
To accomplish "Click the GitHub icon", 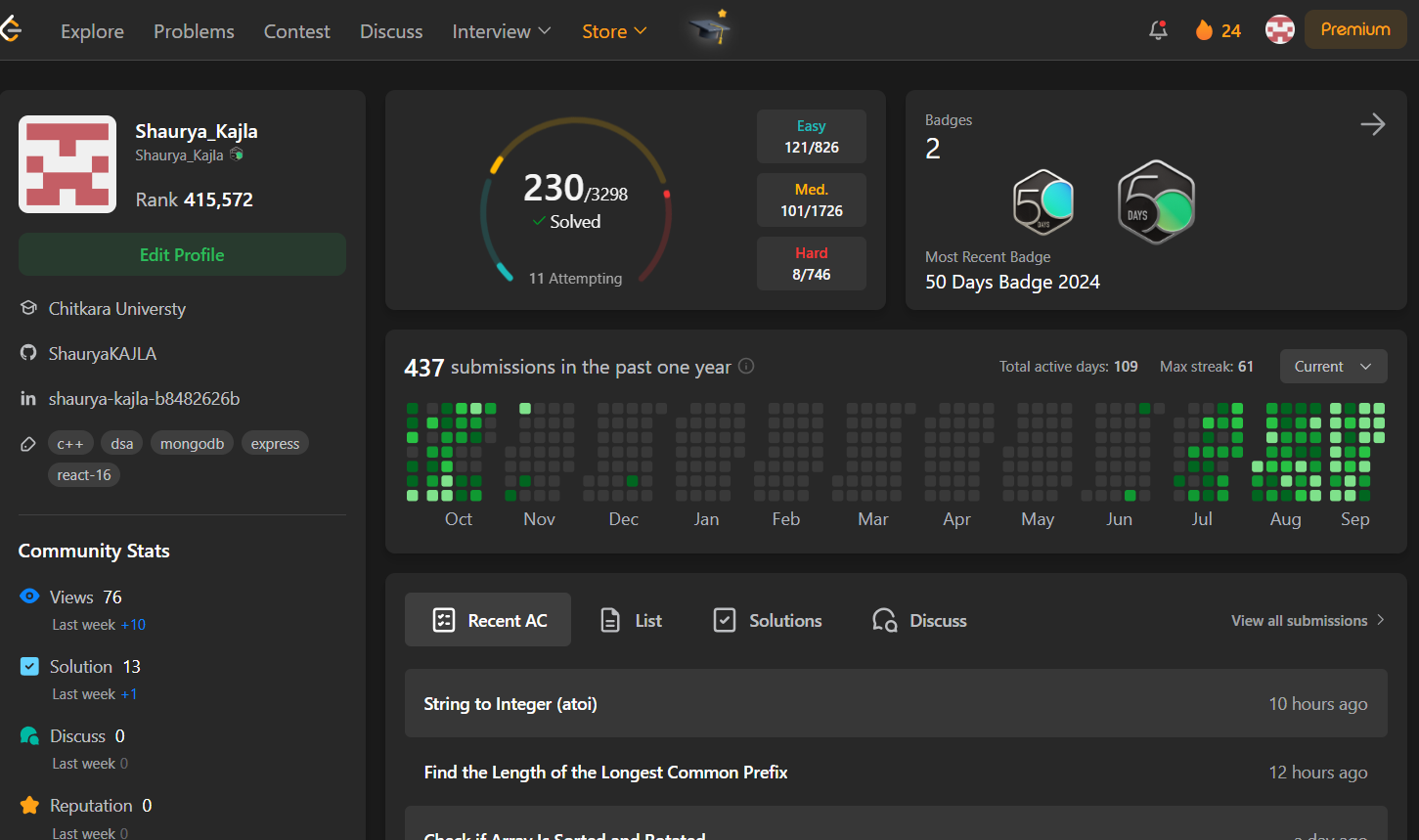I will coord(28,353).
